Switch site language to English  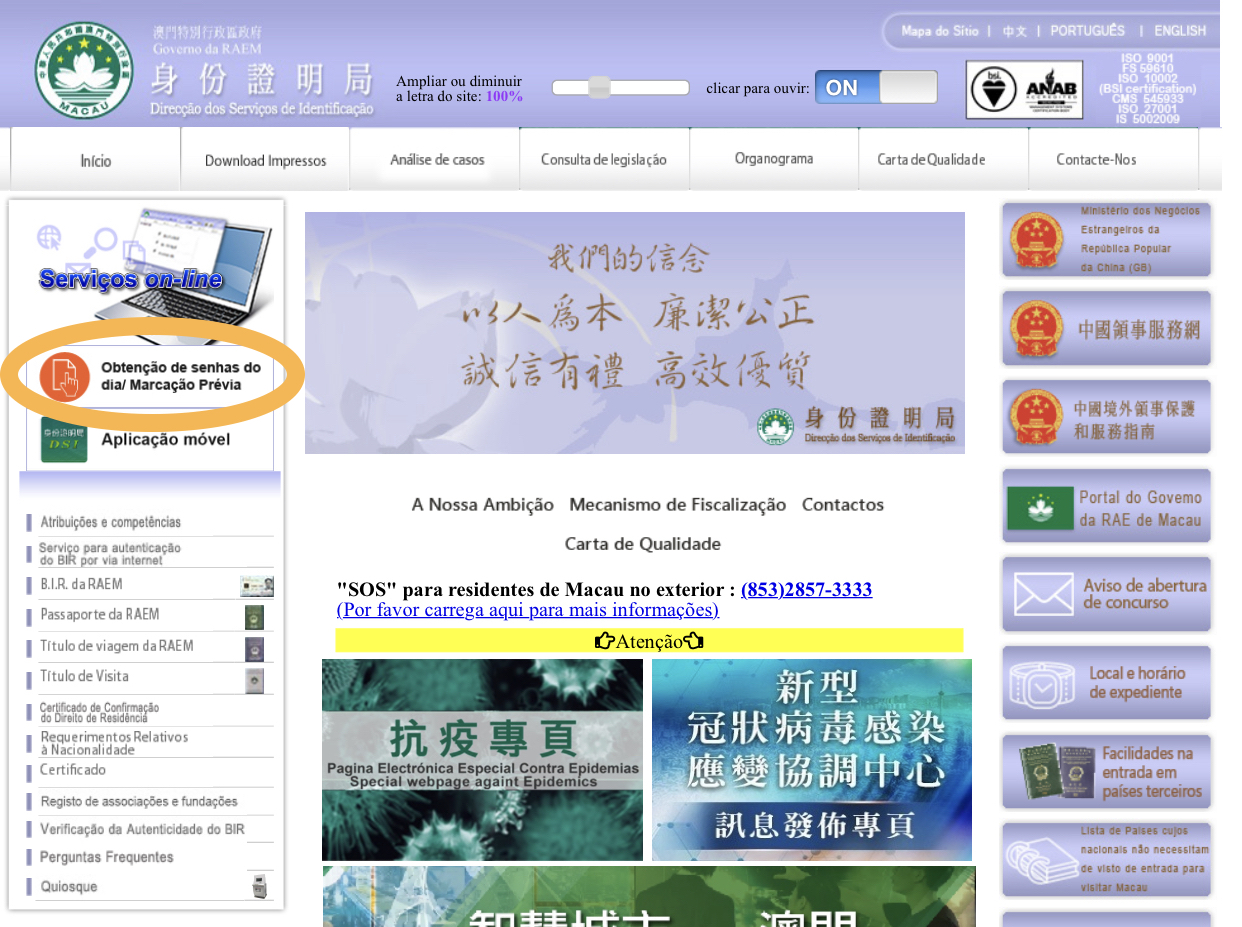pyautogui.click(x=1179, y=31)
